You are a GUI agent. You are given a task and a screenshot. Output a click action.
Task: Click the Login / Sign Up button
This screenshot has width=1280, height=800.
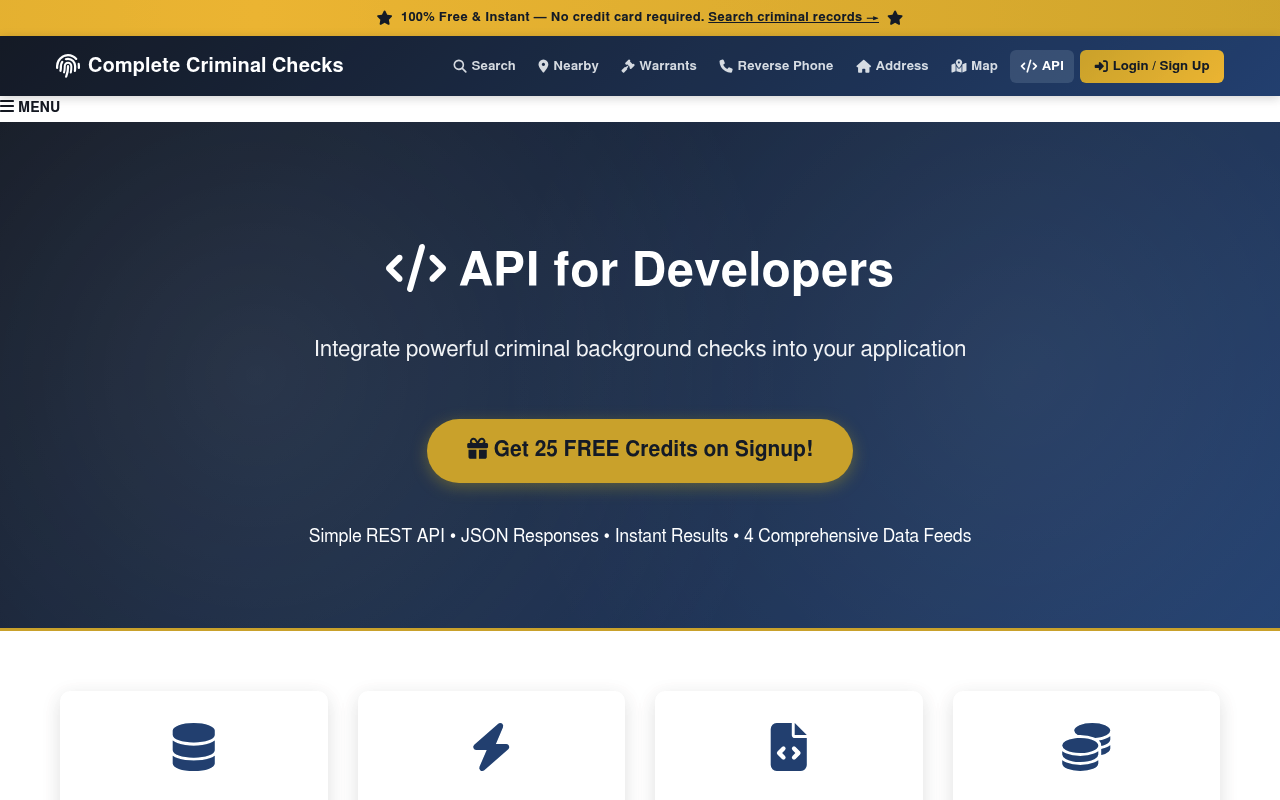pos(1152,66)
